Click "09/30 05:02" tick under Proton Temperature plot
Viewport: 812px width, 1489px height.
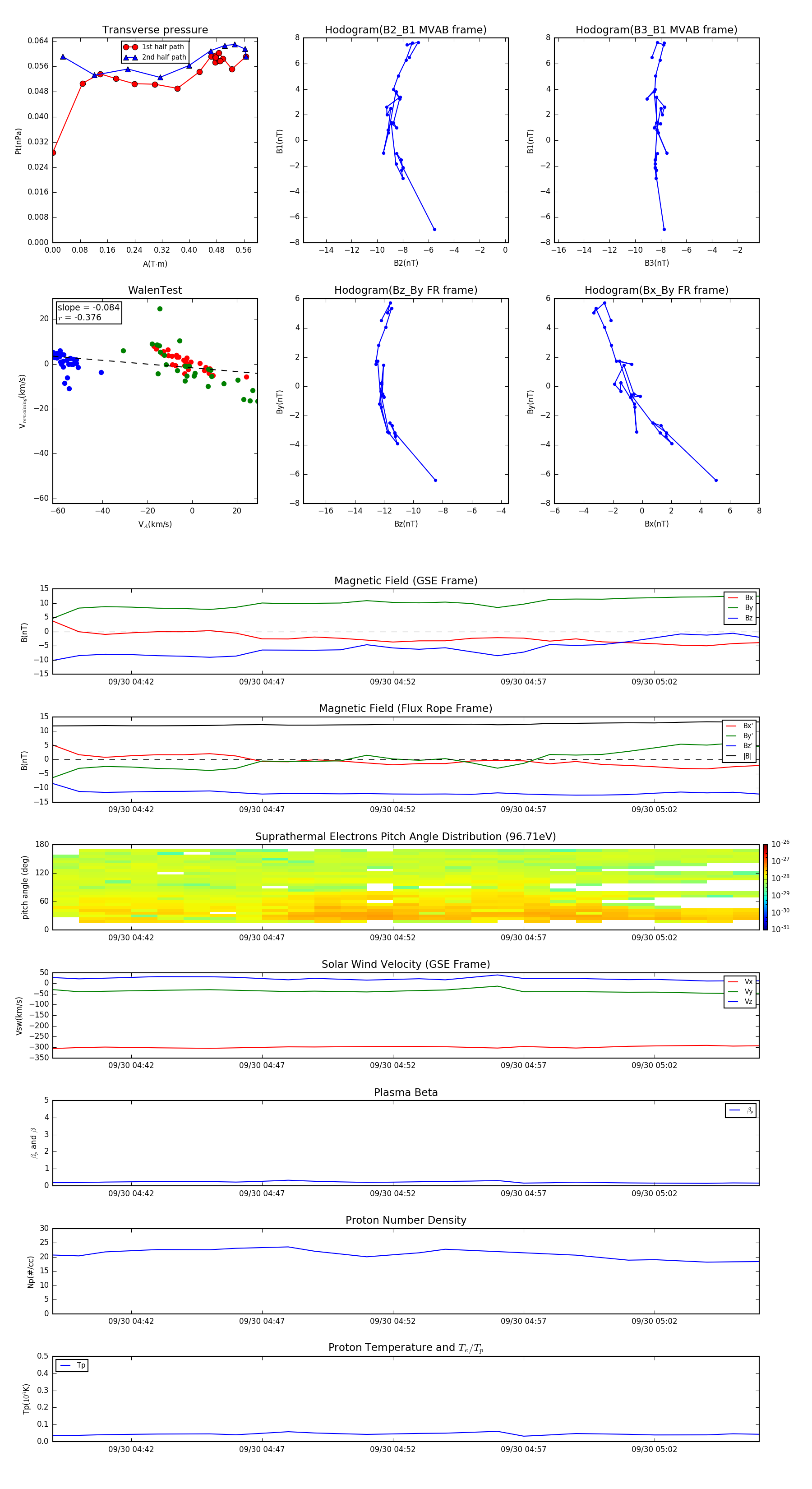[654, 1450]
